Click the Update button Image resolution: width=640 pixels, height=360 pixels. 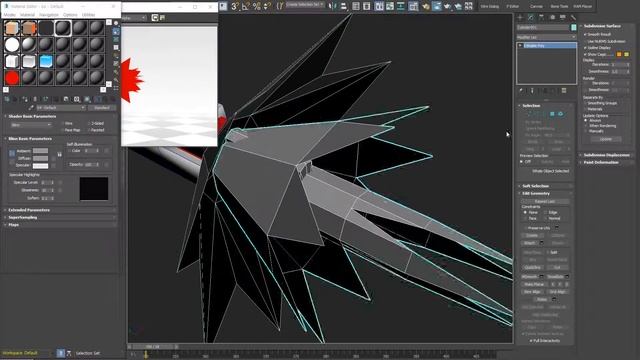pos(606,139)
